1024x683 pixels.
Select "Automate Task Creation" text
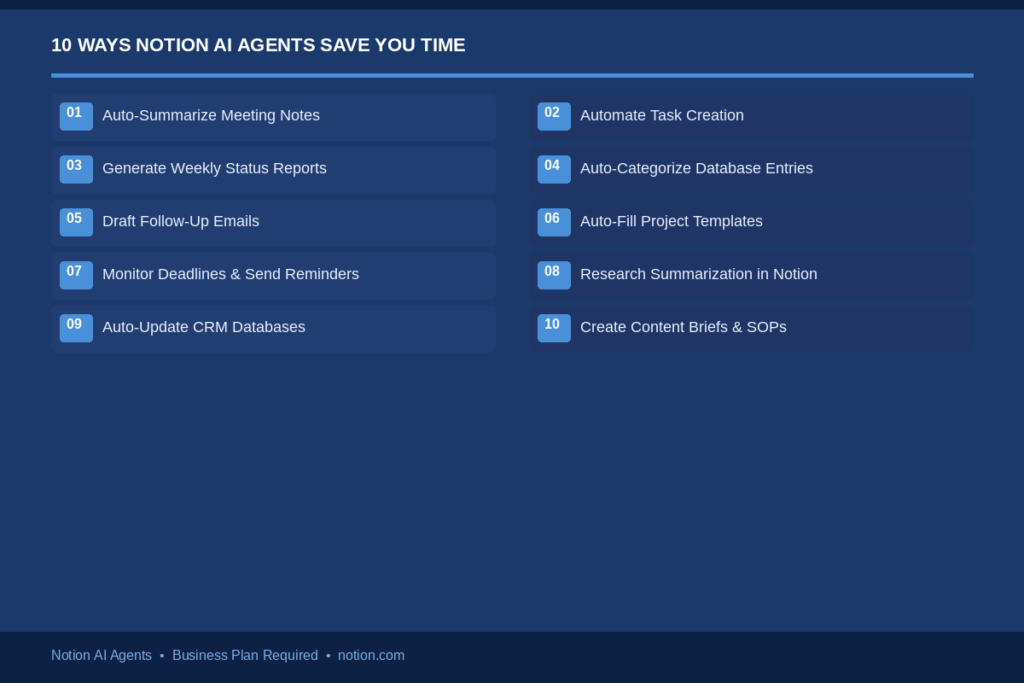click(662, 116)
